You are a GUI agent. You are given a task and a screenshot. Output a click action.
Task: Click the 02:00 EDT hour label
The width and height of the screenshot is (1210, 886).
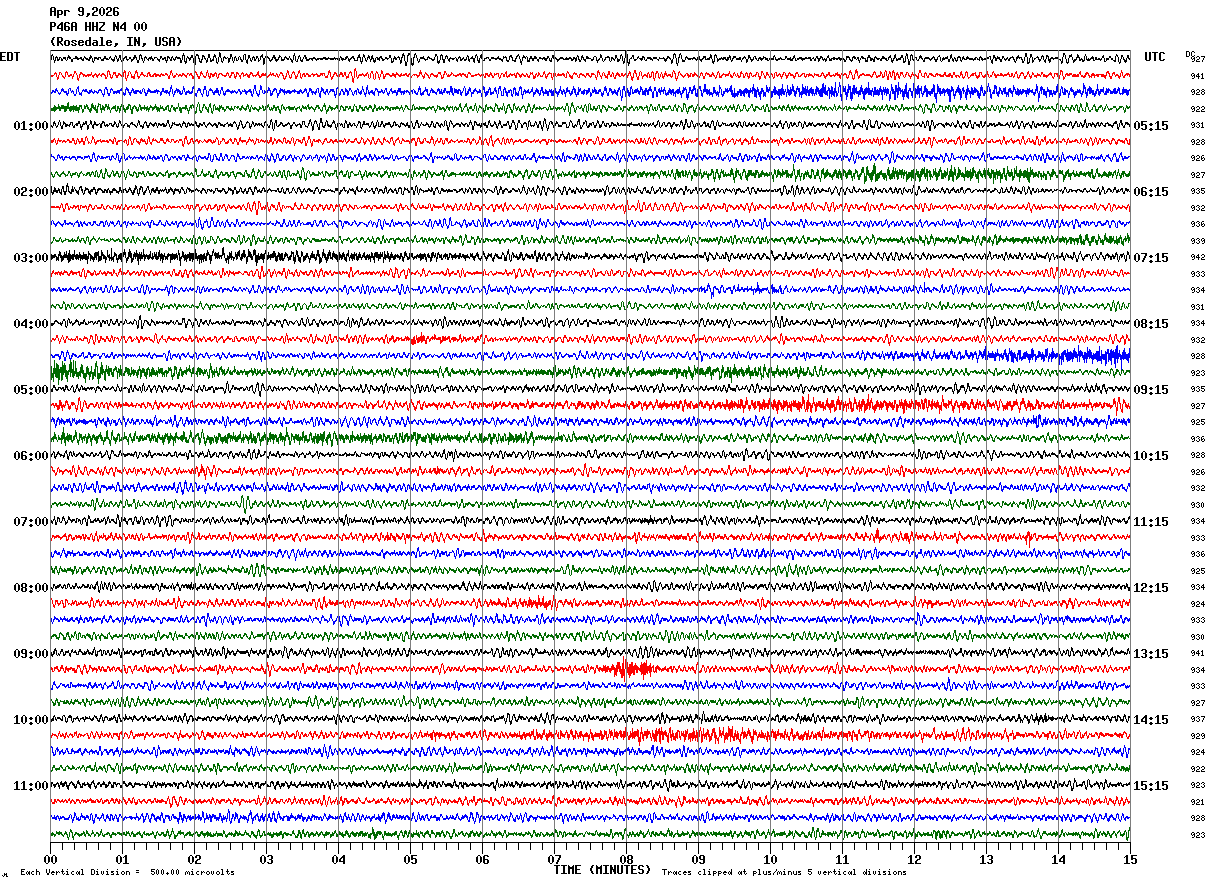click(31, 192)
